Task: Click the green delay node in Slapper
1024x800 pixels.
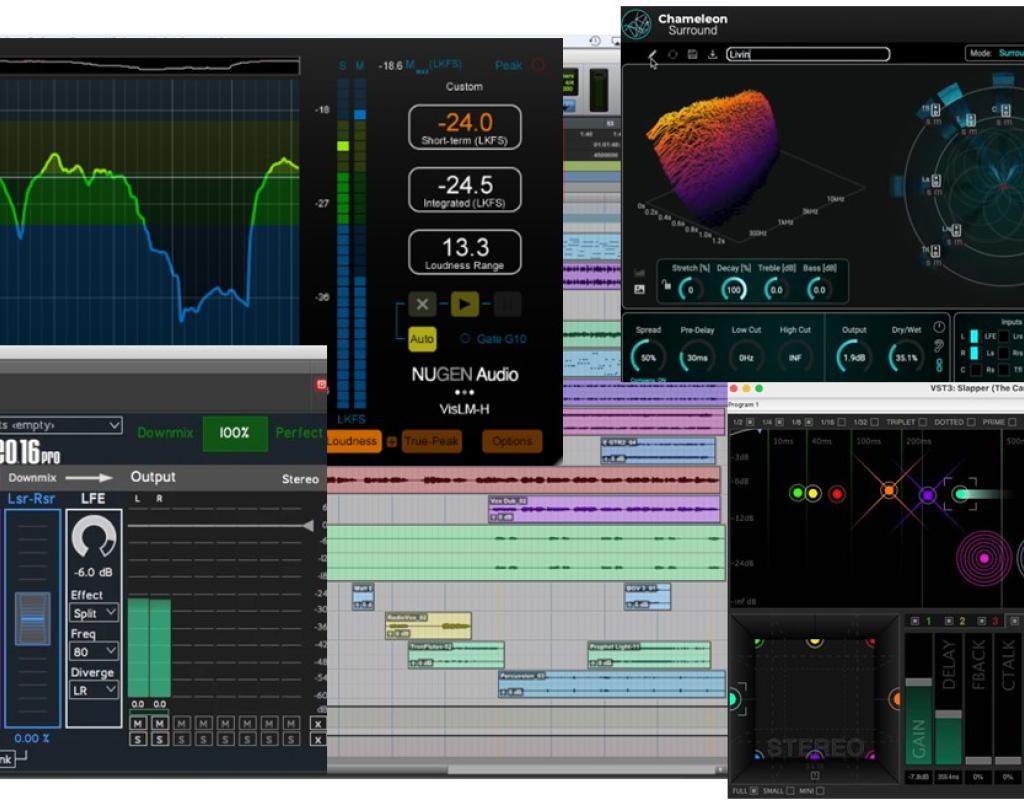Action: coord(797,493)
